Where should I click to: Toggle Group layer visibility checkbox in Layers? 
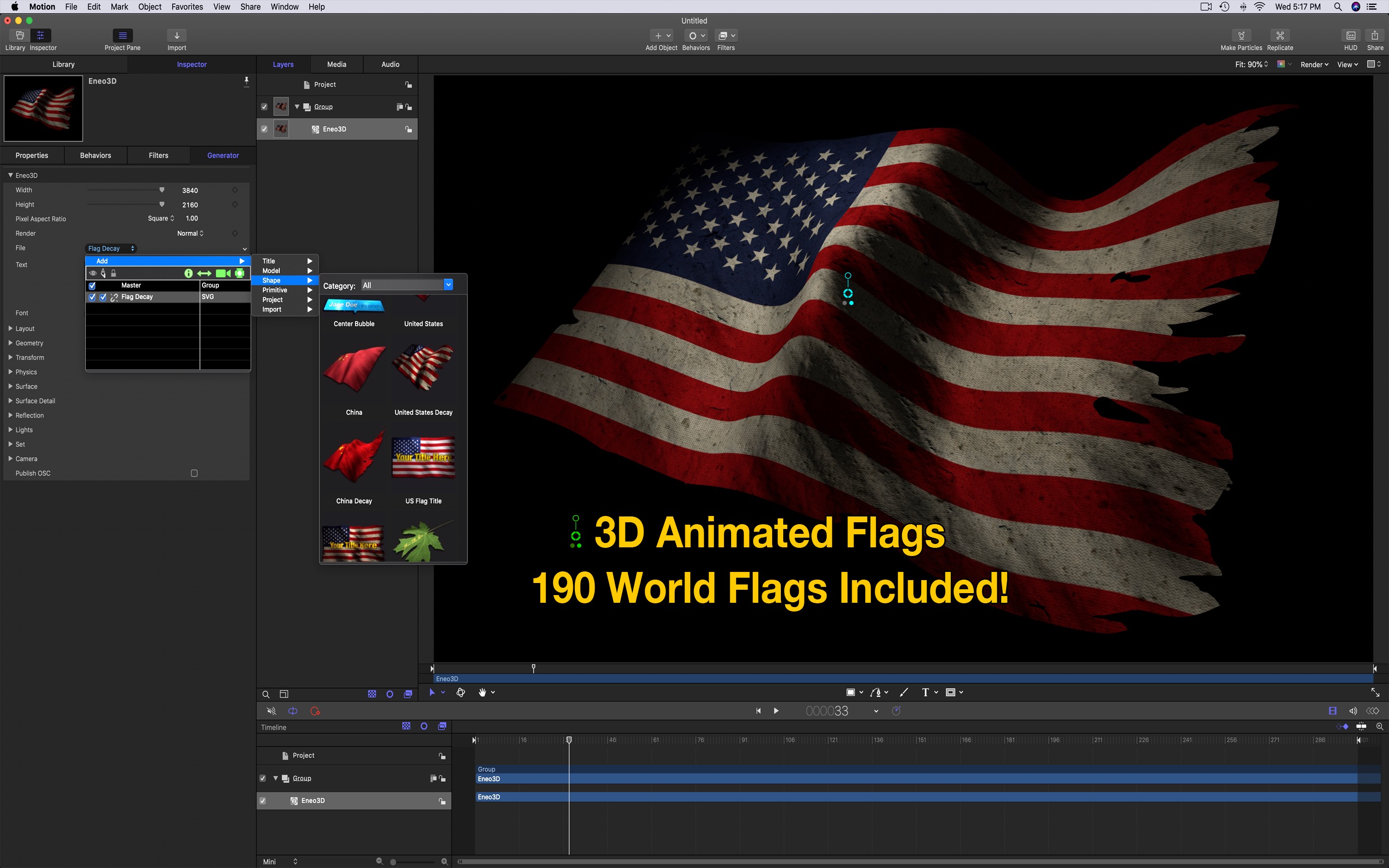coord(264,107)
